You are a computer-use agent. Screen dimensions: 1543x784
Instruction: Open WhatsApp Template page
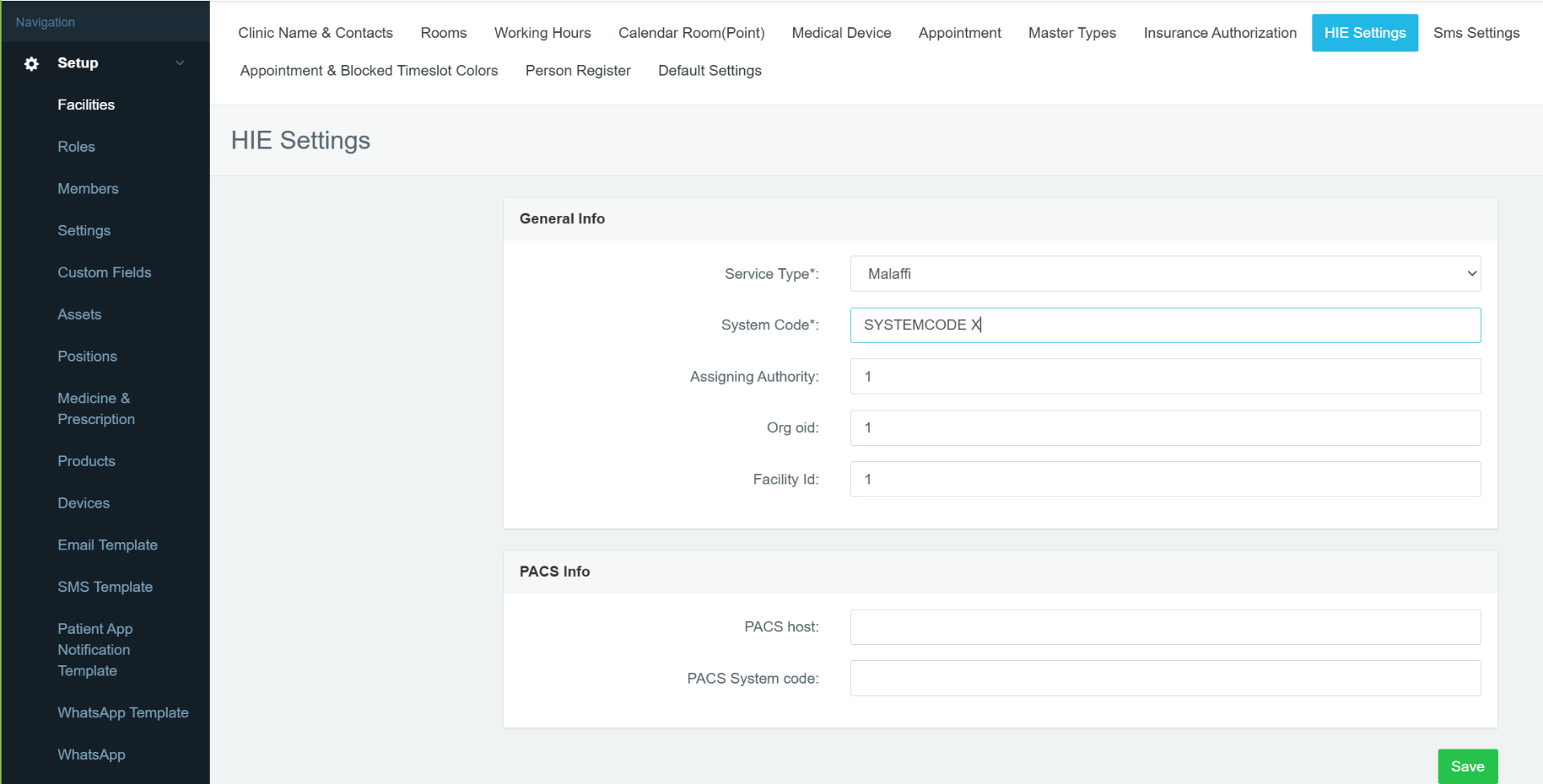pyautogui.click(x=123, y=713)
